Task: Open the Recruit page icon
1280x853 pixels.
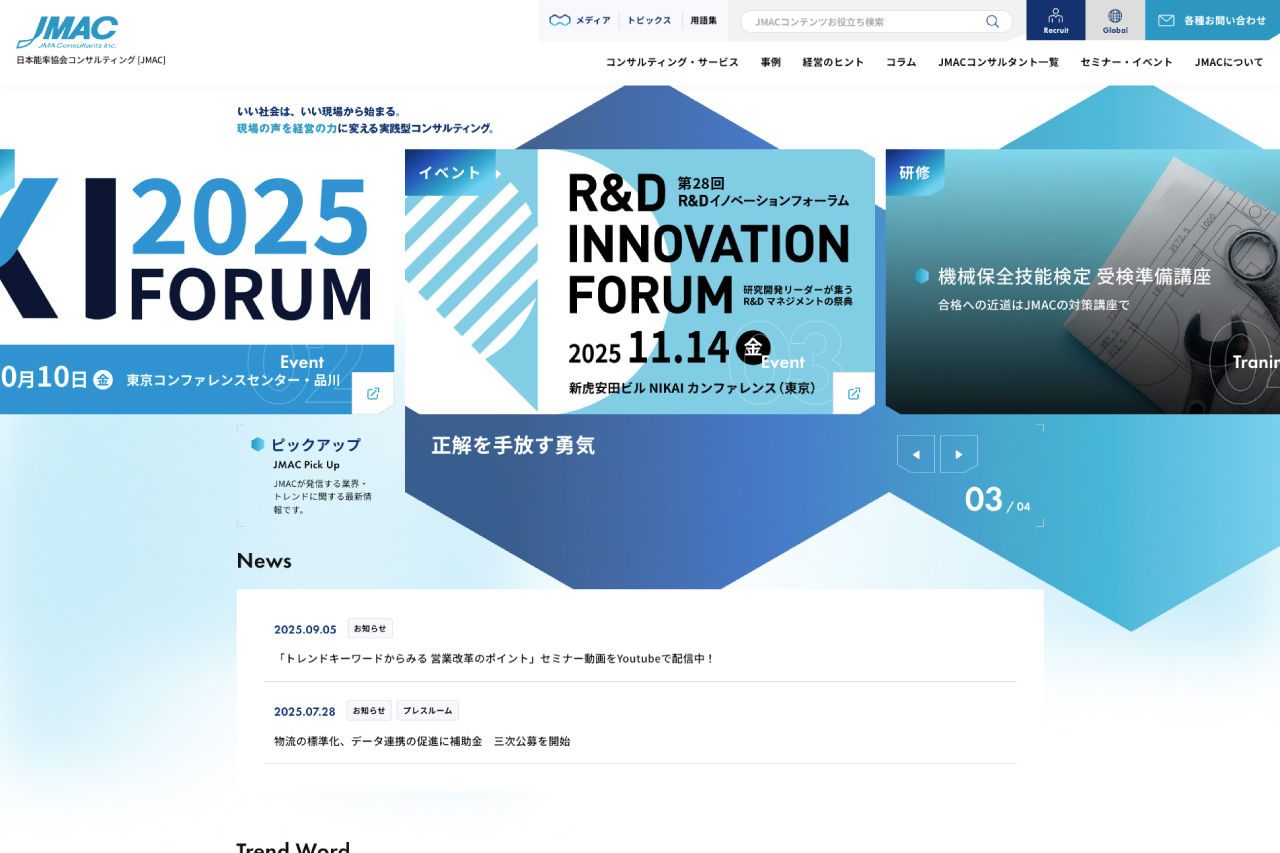Action: click(1055, 20)
